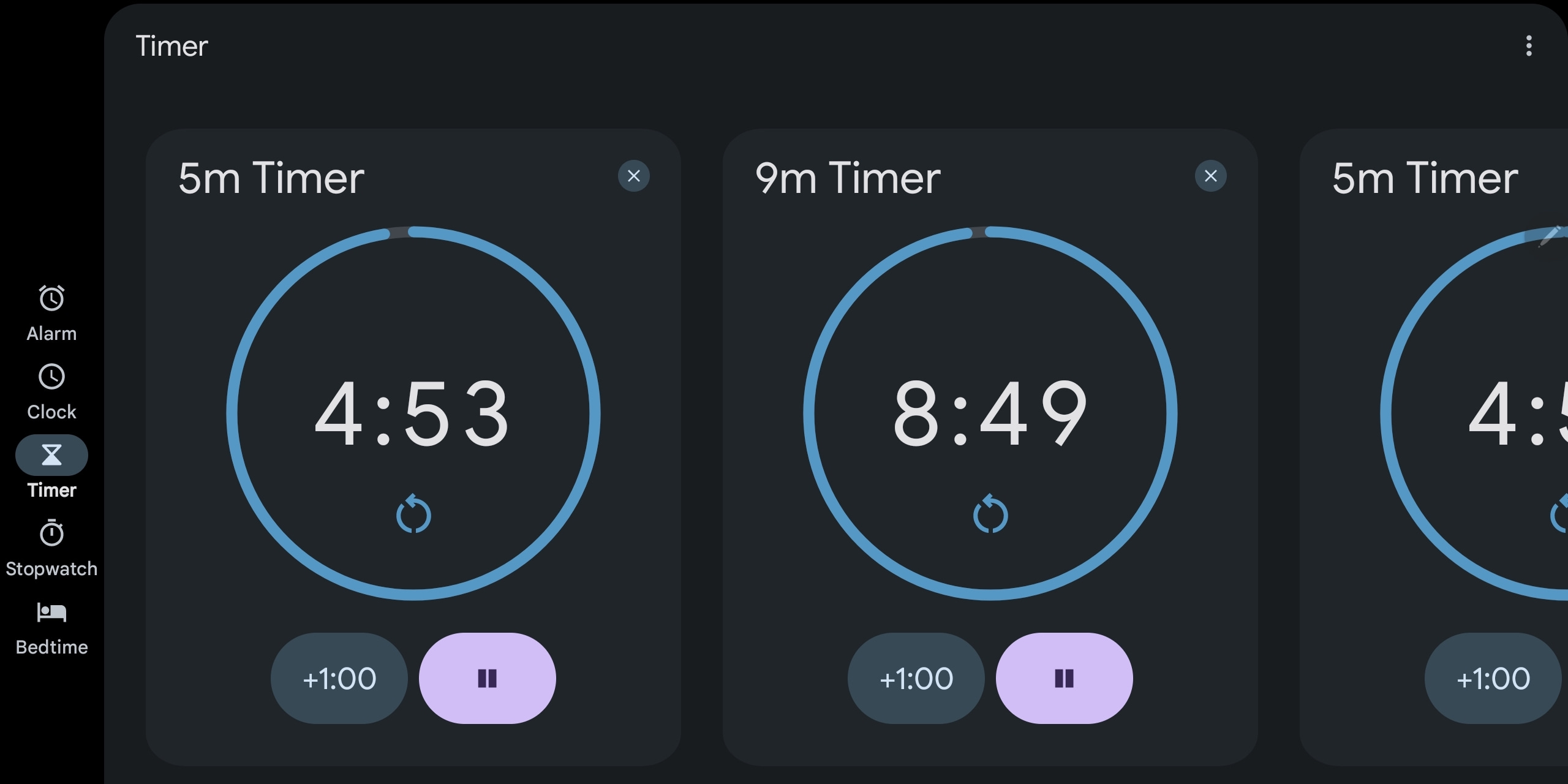Switch to the Clock view
The height and width of the screenshot is (784, 1568).
coord(51,390)
